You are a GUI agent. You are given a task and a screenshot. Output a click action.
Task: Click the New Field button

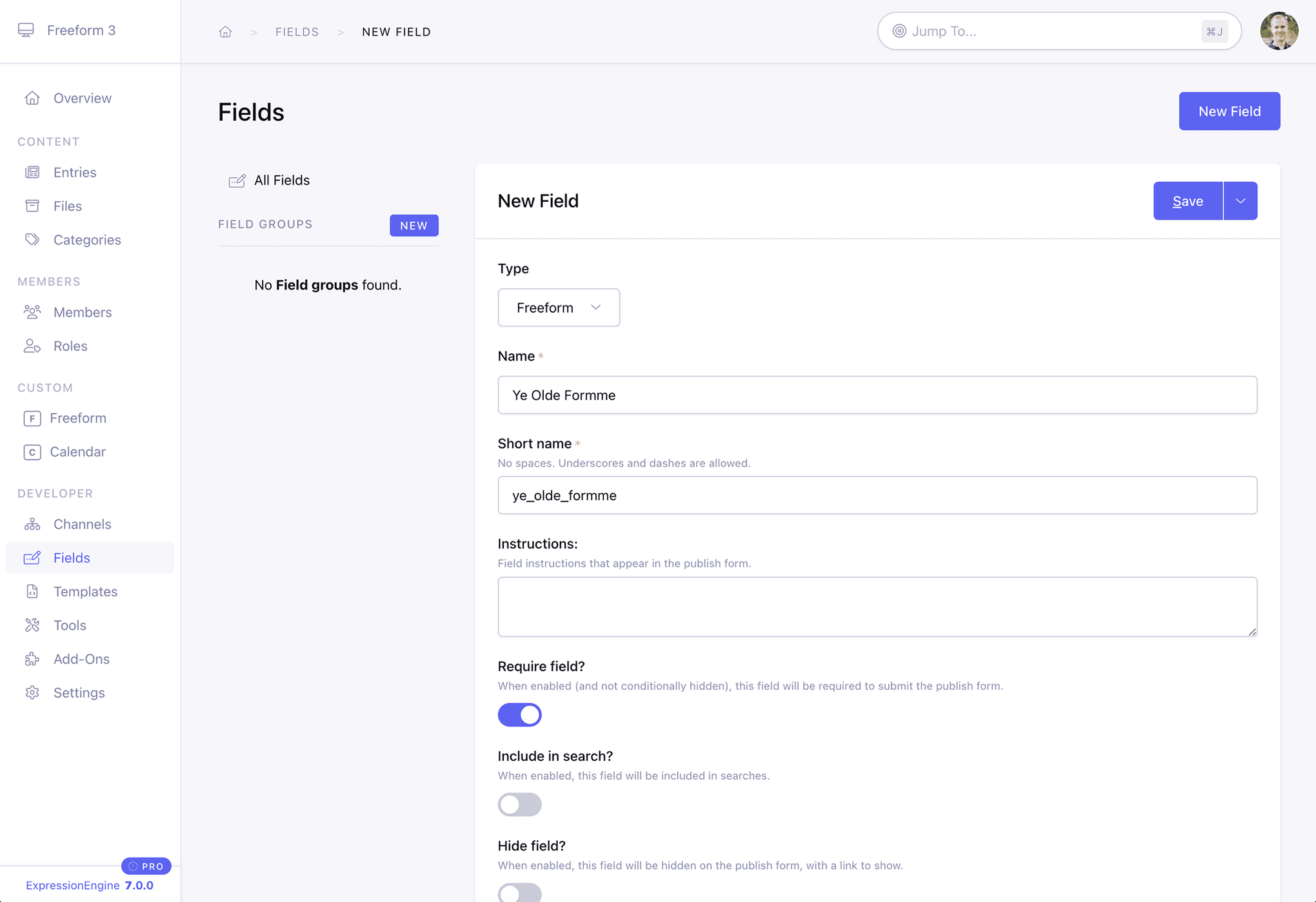1229,111
